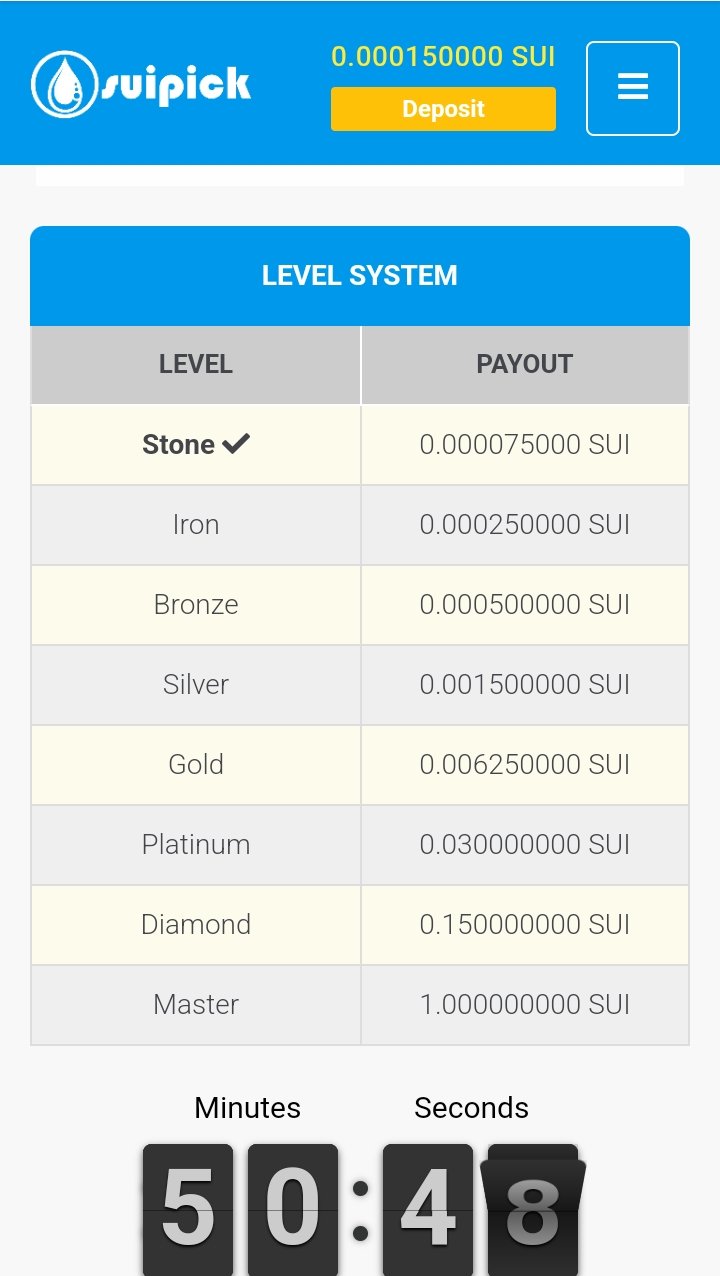Screen dimensions: 720x1276
Task: Click the PAYOUT column header
Action: pyautogui.click(x=524, y=364)
